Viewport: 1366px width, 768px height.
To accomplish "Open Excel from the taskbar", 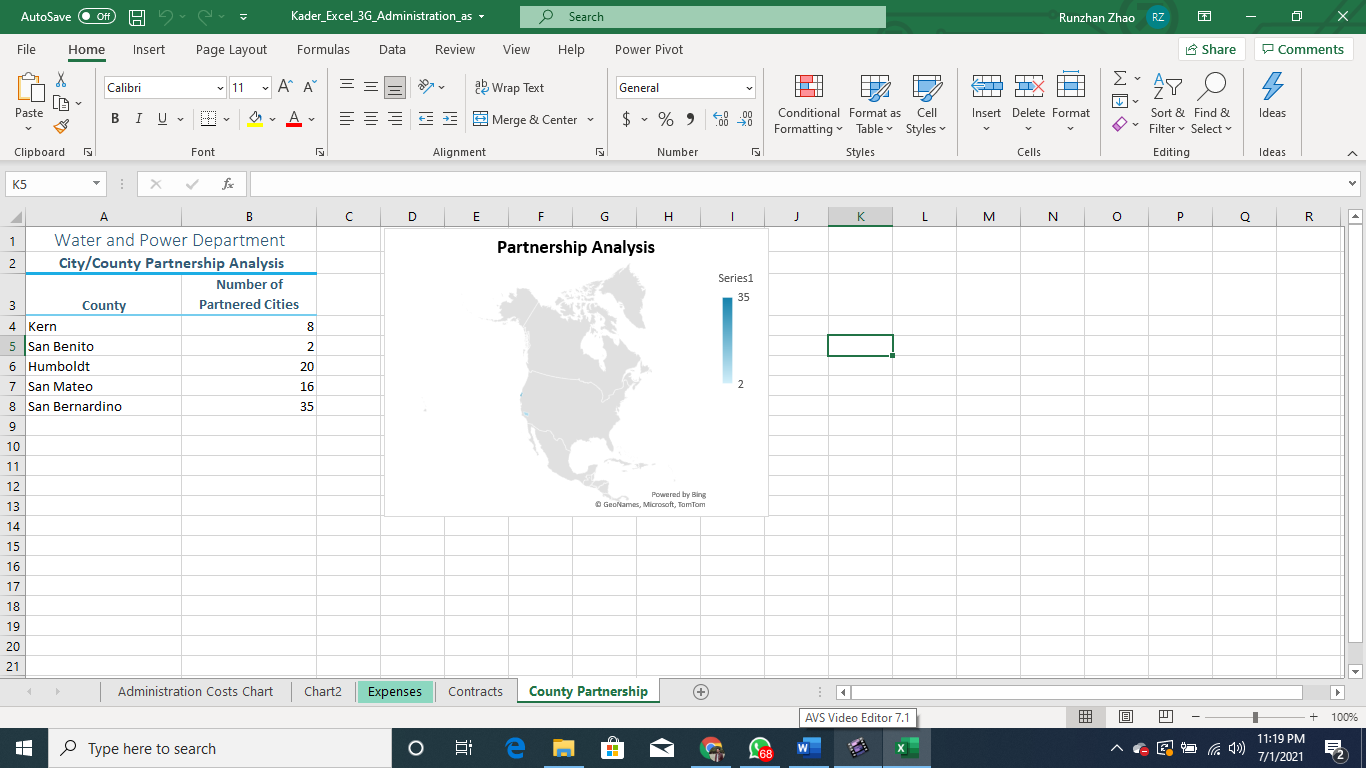I will [907, 748].
